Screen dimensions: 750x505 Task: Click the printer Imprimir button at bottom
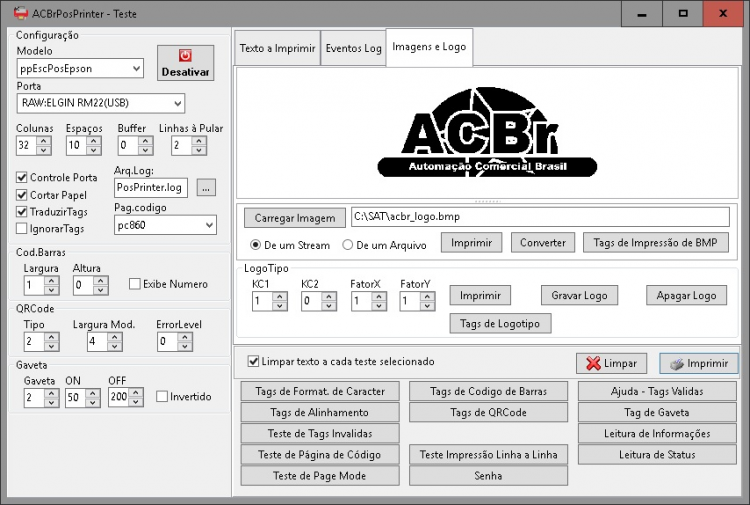[x=698, y=363]
